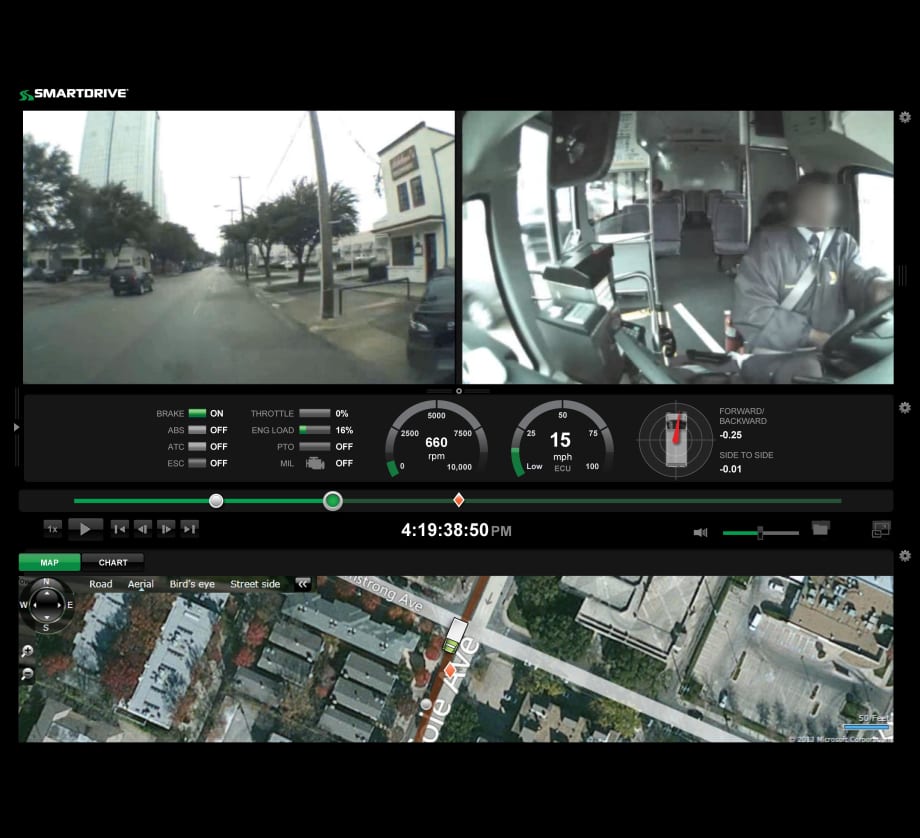Viewport: 920px width, 838px height.
Task: Select the 1x playback speed icon
Action: click(51, 528)
